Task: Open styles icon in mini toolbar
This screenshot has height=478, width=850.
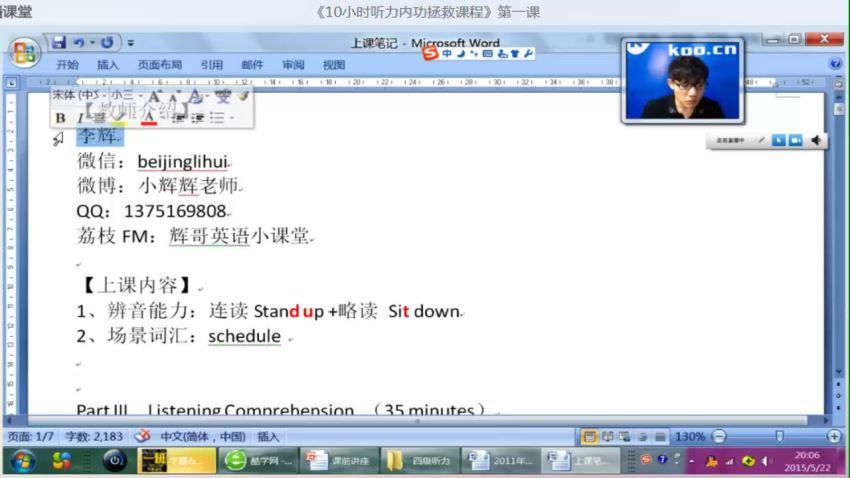Action: (x=196, y=96)
